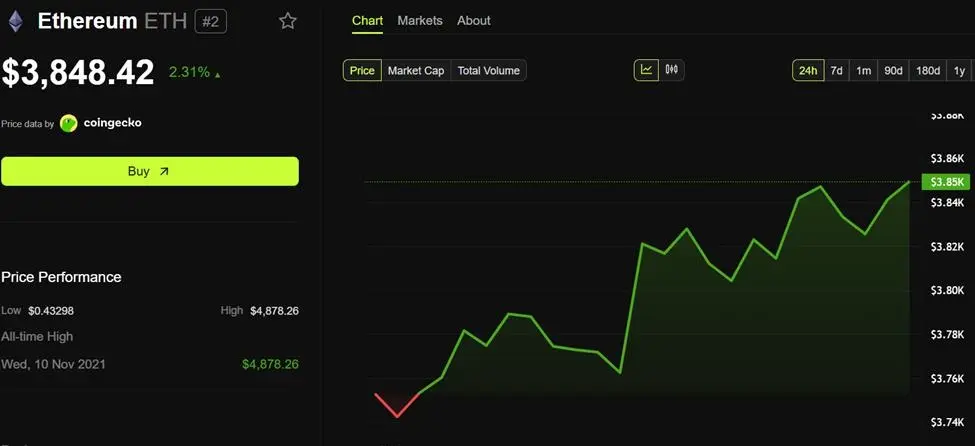
Task: Select the Price chart mode
Action: 362,70
